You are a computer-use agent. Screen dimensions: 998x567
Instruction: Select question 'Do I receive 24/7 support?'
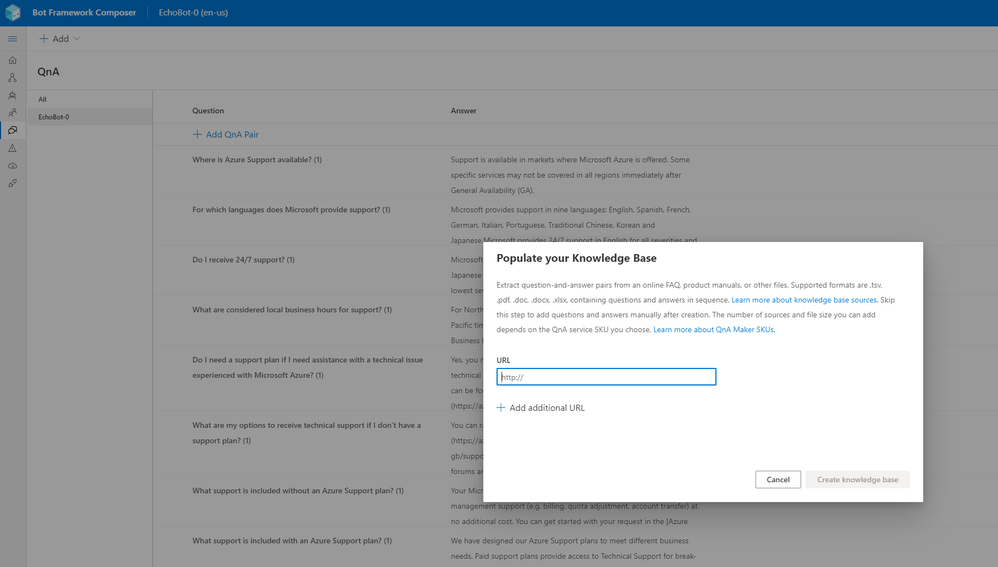point(243,260)
